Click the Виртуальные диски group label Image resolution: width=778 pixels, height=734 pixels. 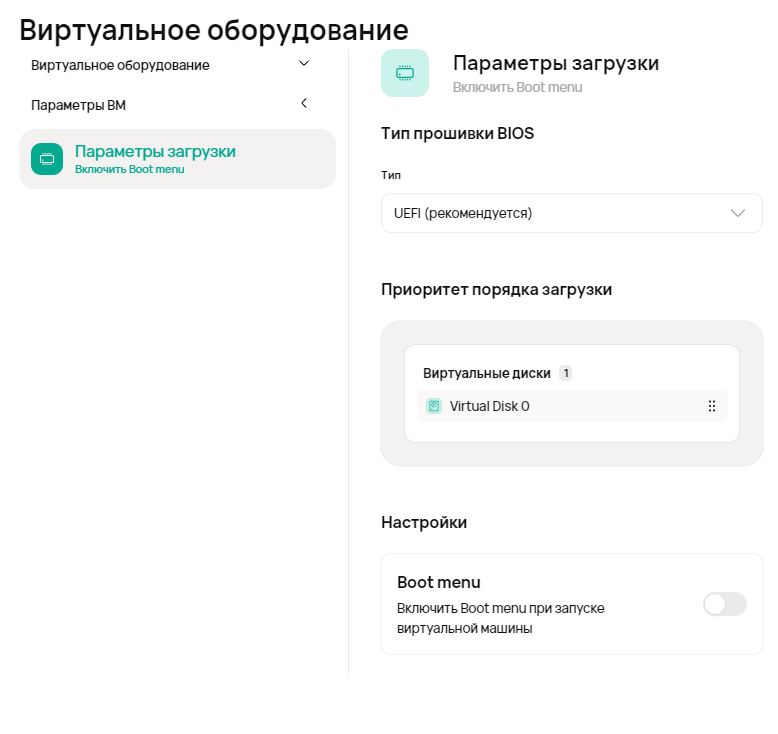tap(487, 373)
